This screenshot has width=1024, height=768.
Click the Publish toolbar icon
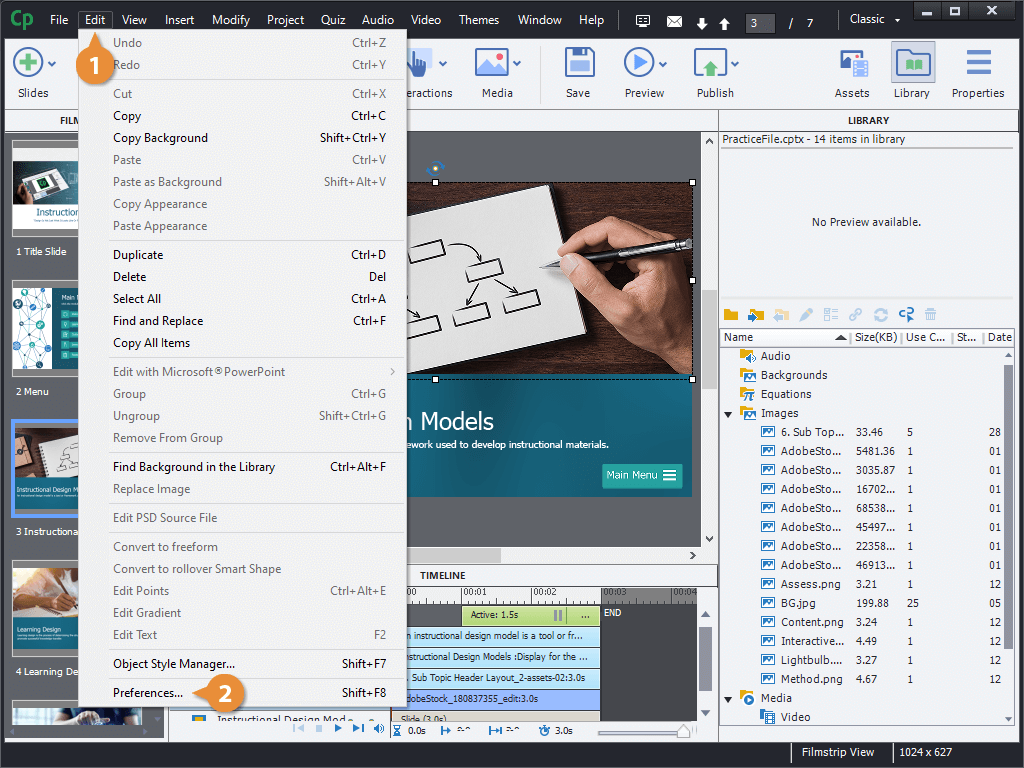click(710, 63)
